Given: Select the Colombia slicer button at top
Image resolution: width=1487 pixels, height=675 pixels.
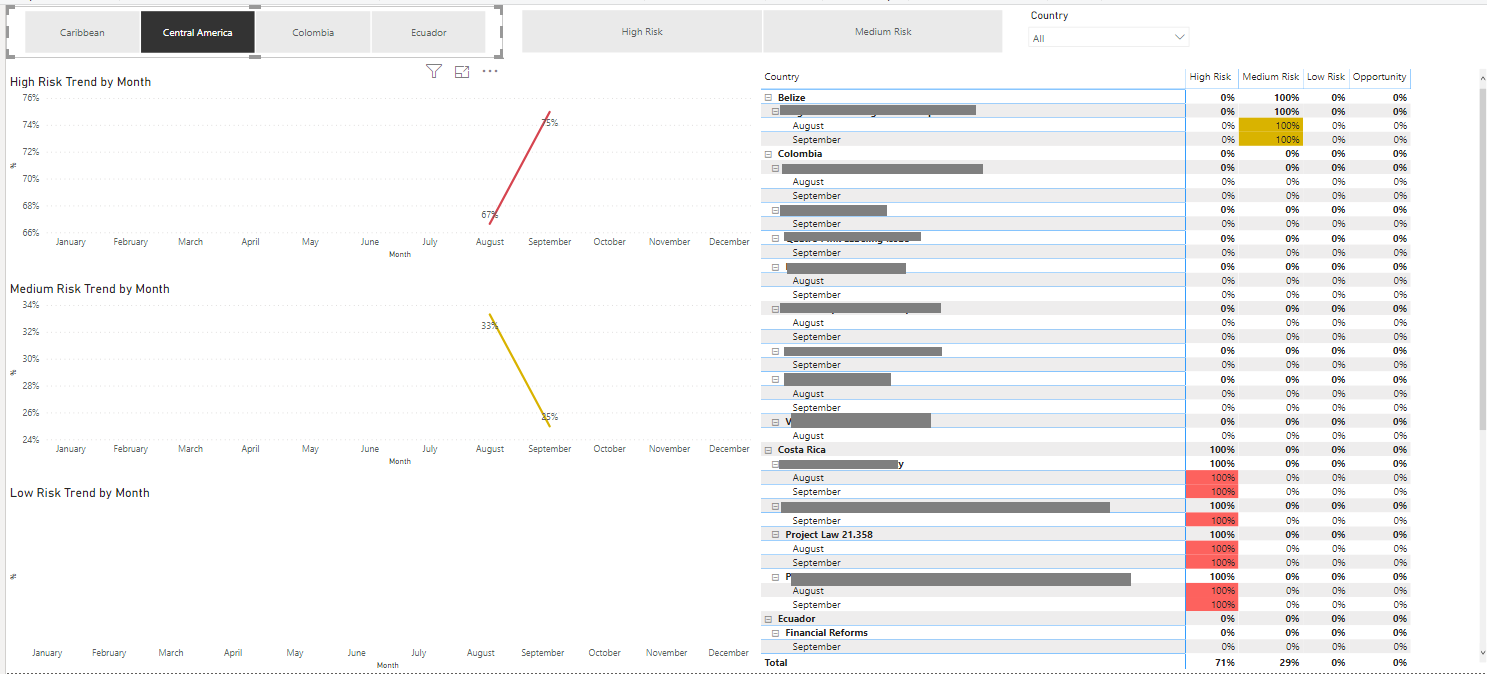Looking at the screenshot, I should tap(313, 32).
